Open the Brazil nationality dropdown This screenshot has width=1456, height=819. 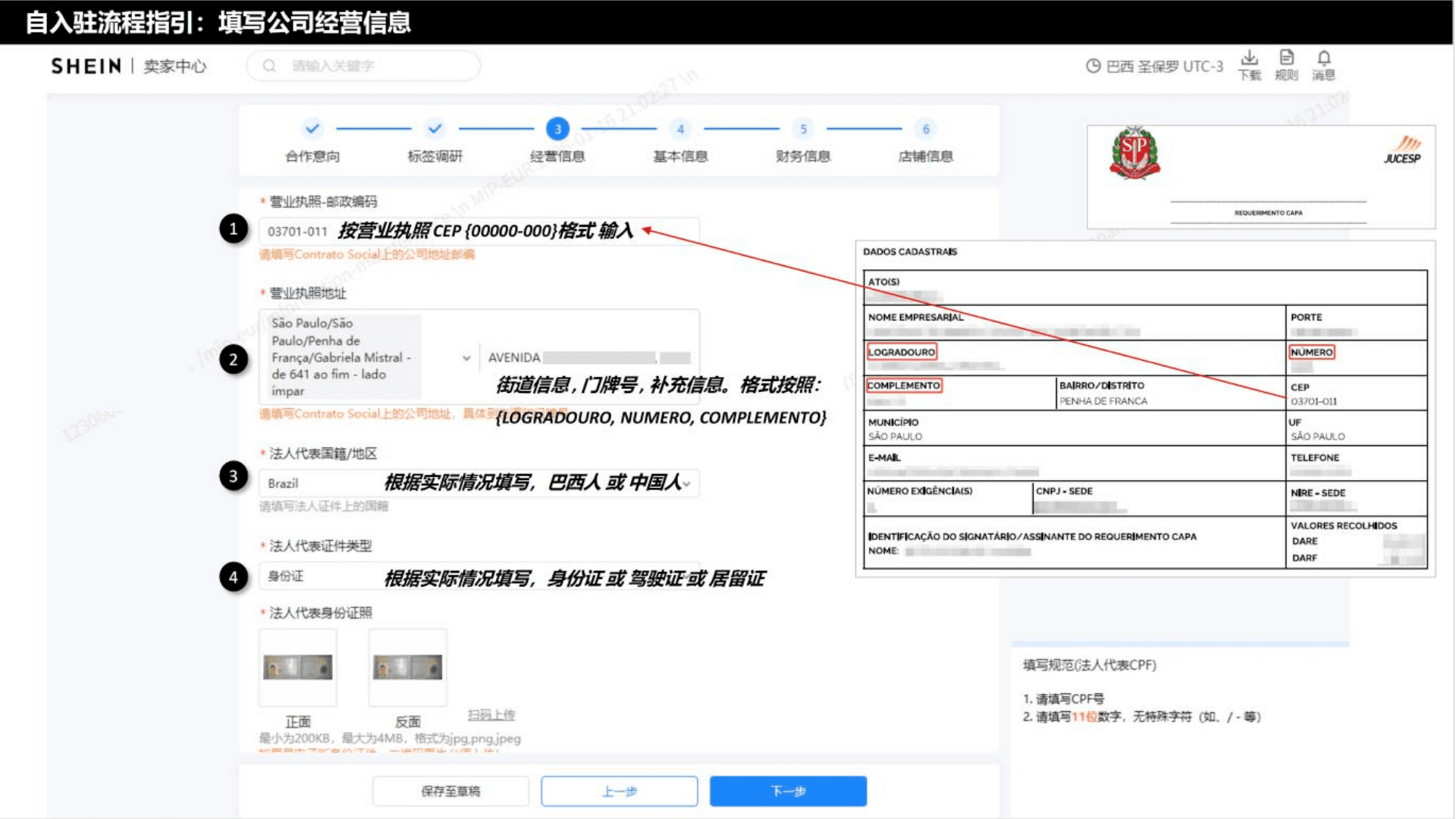(x=479, y=483)
